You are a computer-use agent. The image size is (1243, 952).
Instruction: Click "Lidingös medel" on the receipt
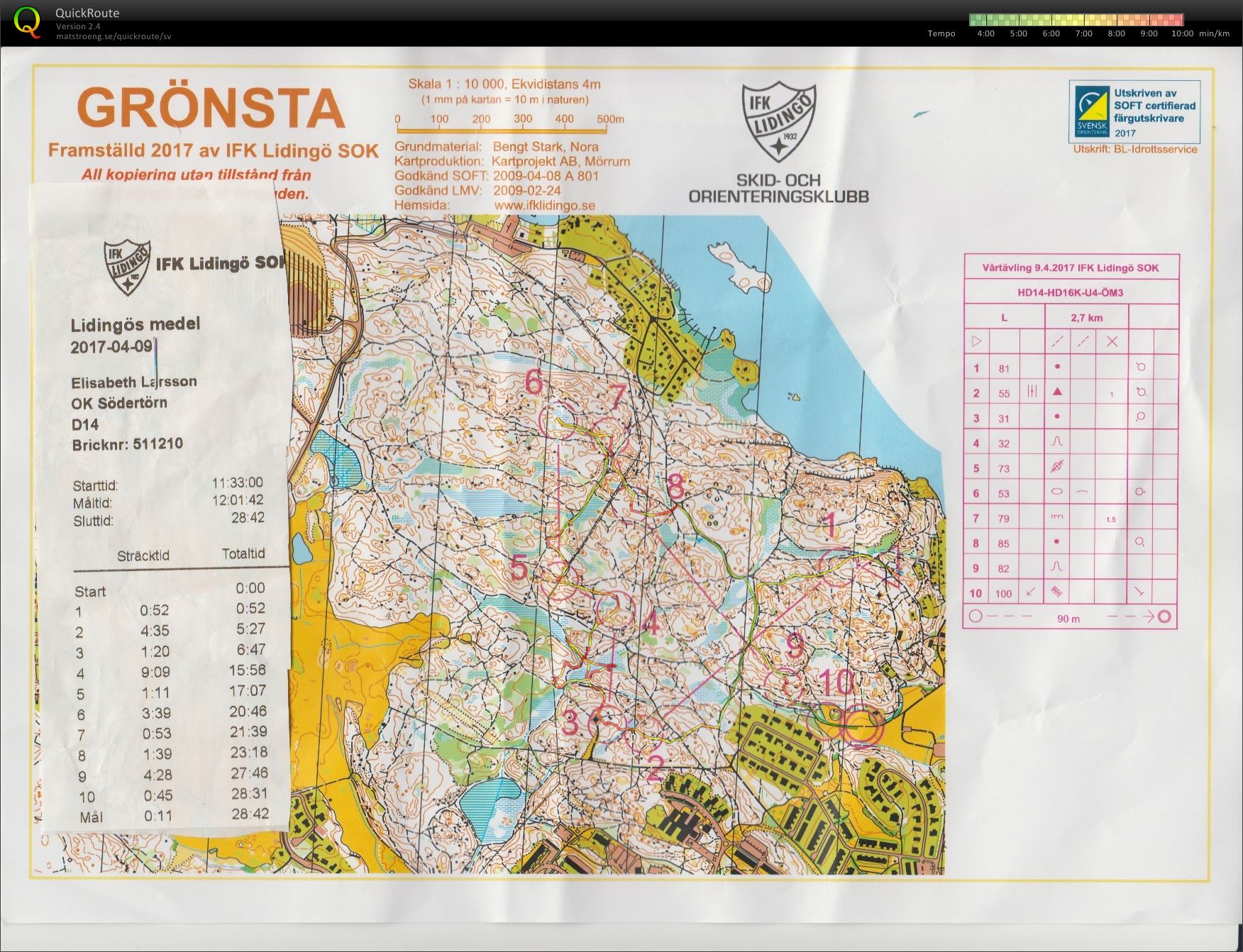pyautogui.click(x=136, y=325)
